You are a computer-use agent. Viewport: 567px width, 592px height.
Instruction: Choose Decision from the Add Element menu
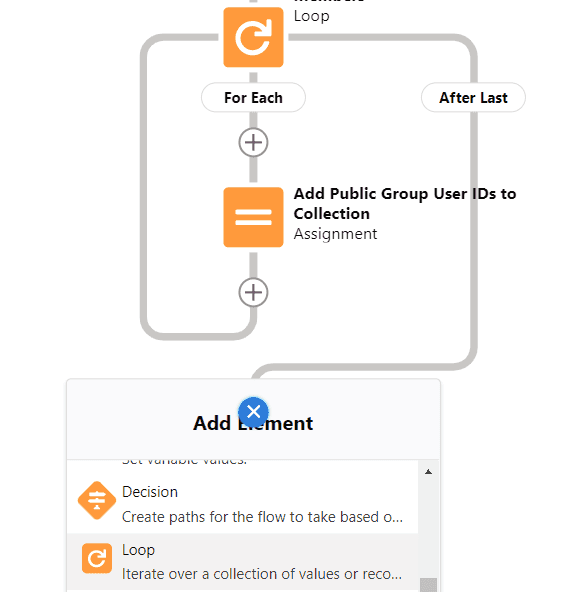(242, 503)
